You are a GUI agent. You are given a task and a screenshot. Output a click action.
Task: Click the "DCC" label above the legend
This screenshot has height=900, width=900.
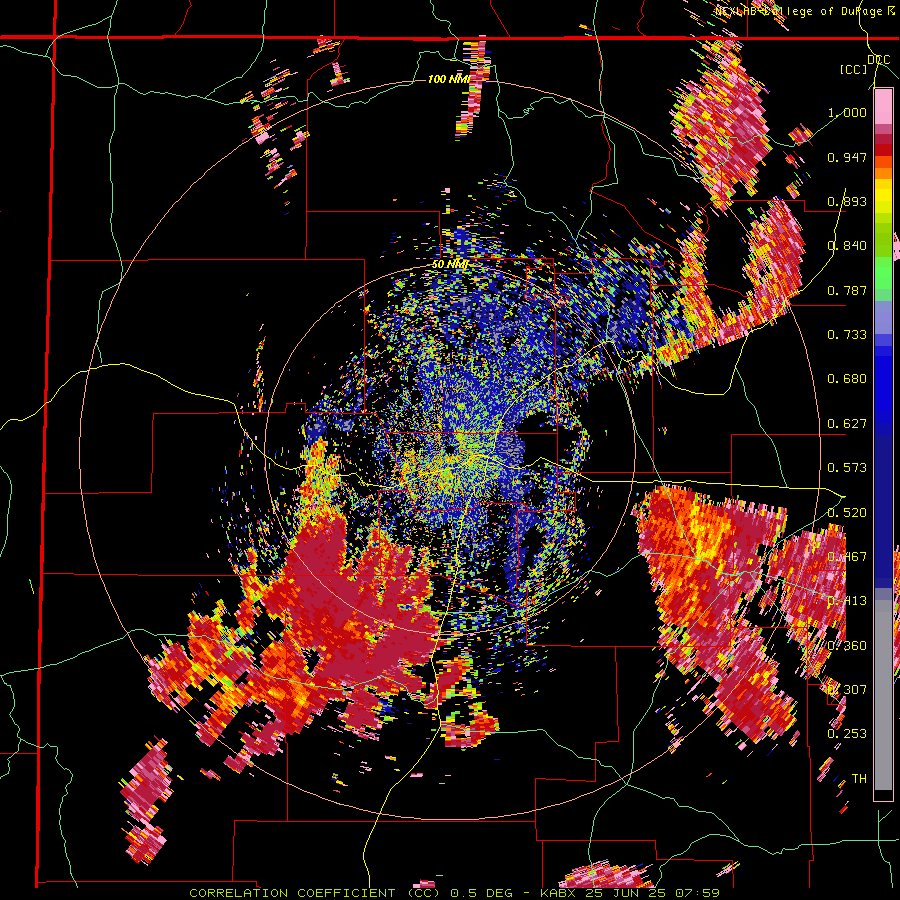[x=879, y=60]
